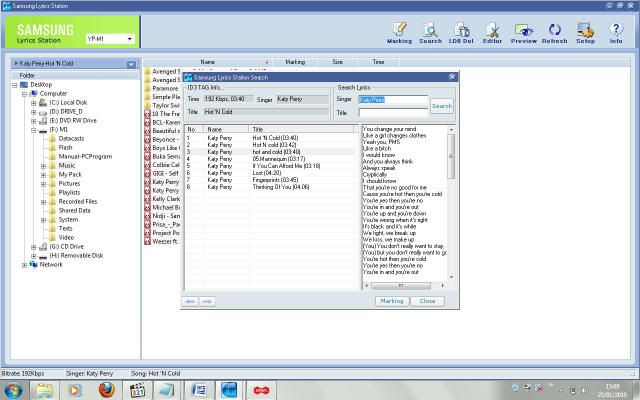This screenshot has width=640, height=400.
Task: Open the Preview tool
Action: pyautogui.click(x=524, y=33)
